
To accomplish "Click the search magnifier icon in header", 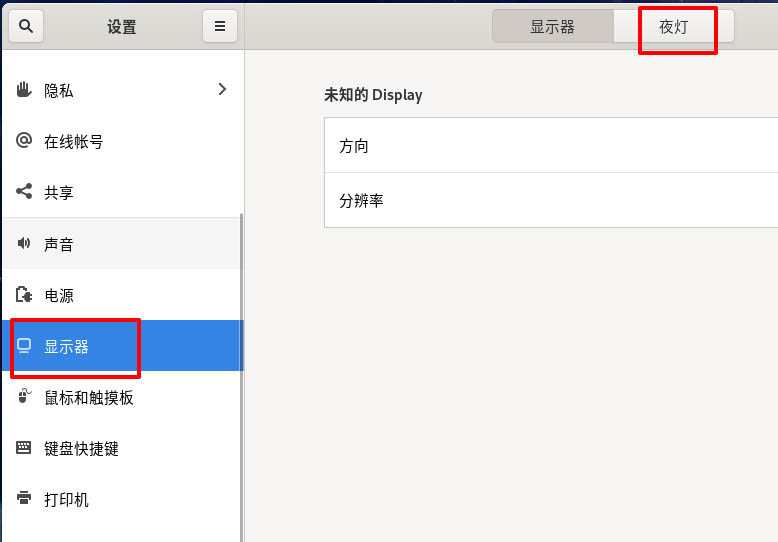I will tap(25, 27).
